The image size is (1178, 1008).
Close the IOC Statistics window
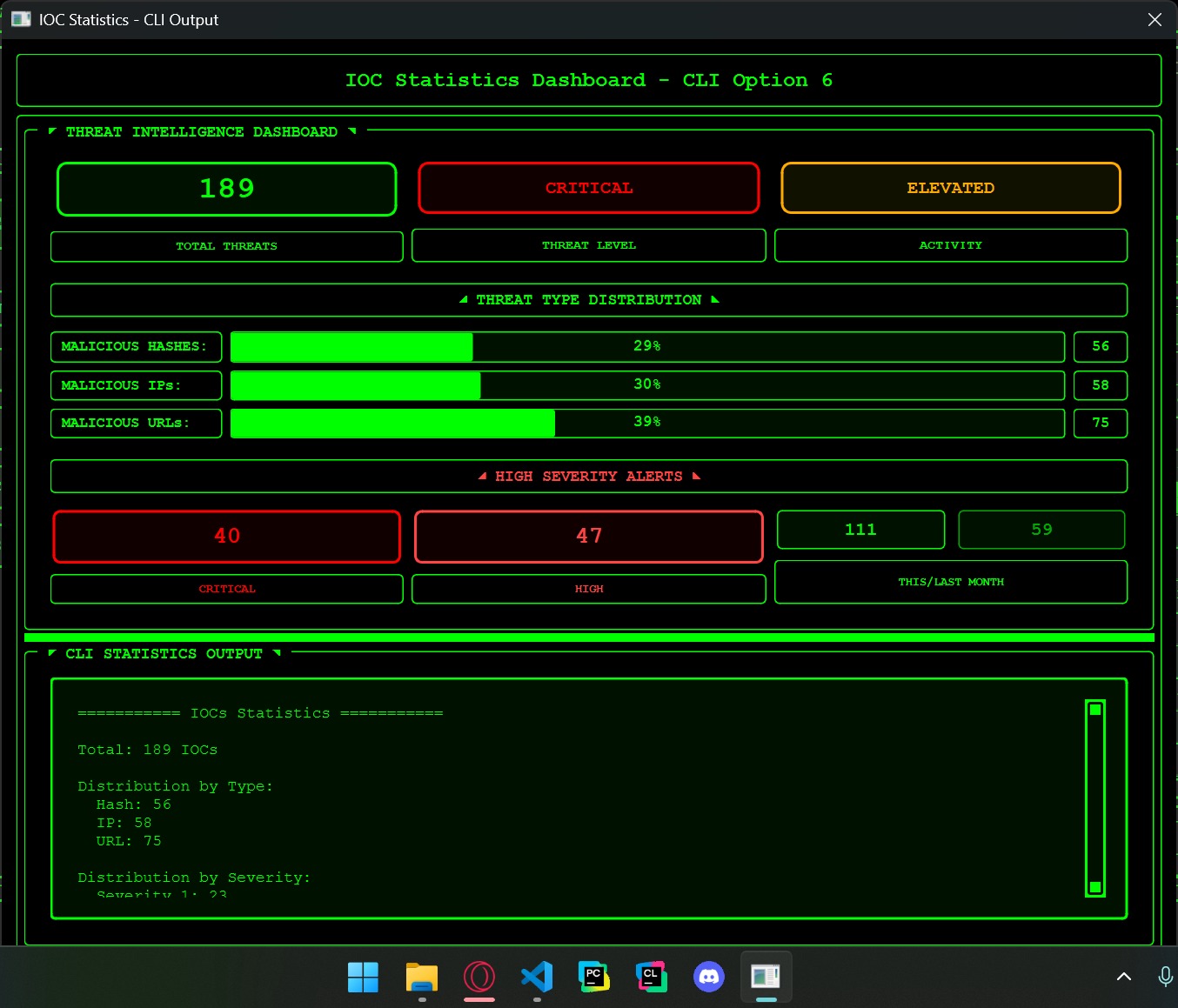[1155, 19]
